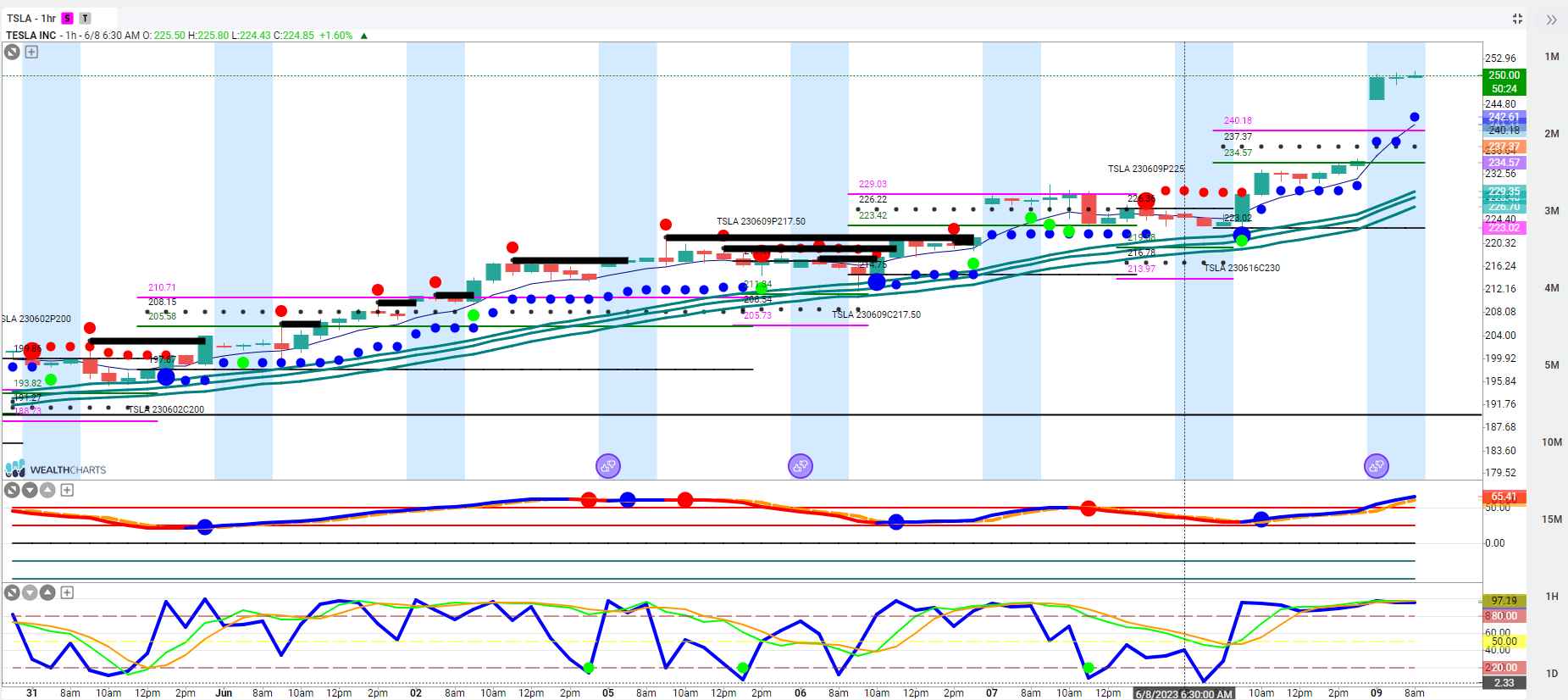The height and width of the screenshot is (700, 1568).
Task: Hide the middle indicator pane with circle-slash icon
Action: [12, 490]
